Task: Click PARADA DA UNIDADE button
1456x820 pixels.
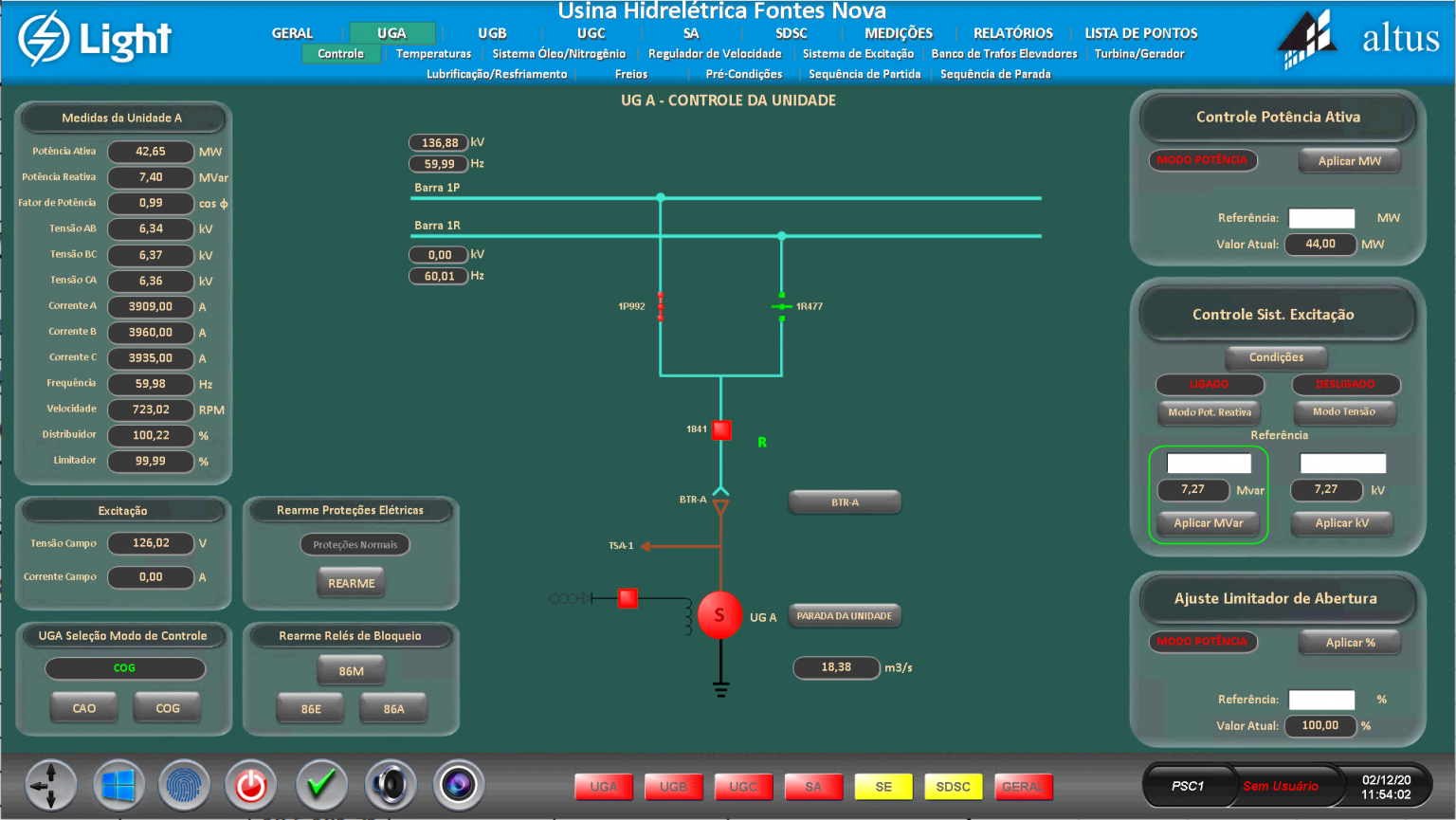Action: 845,615
